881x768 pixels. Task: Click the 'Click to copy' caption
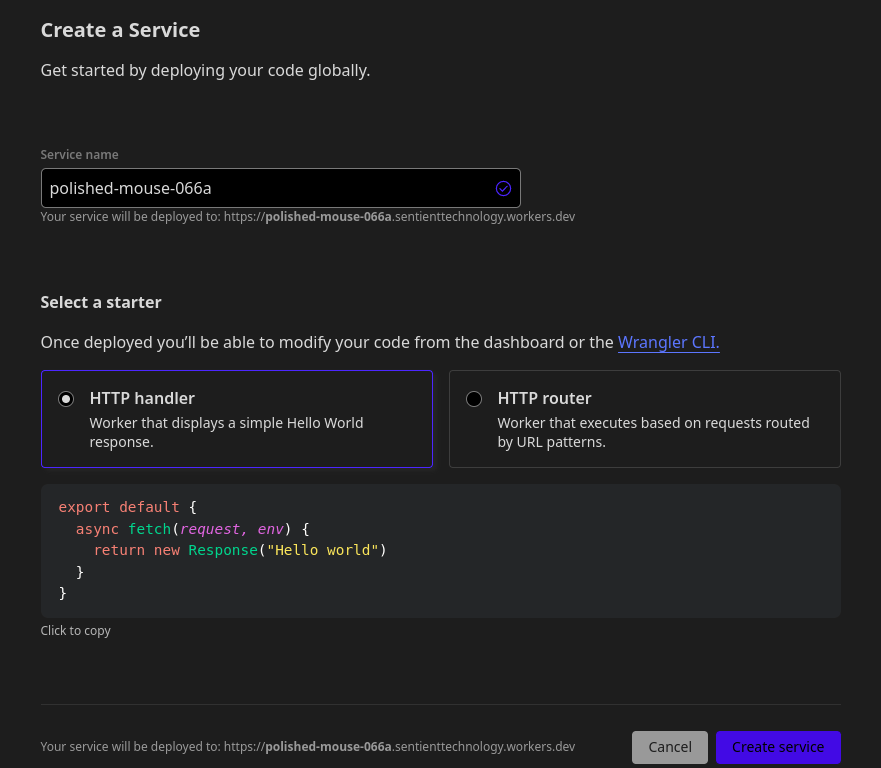[76, 631]
